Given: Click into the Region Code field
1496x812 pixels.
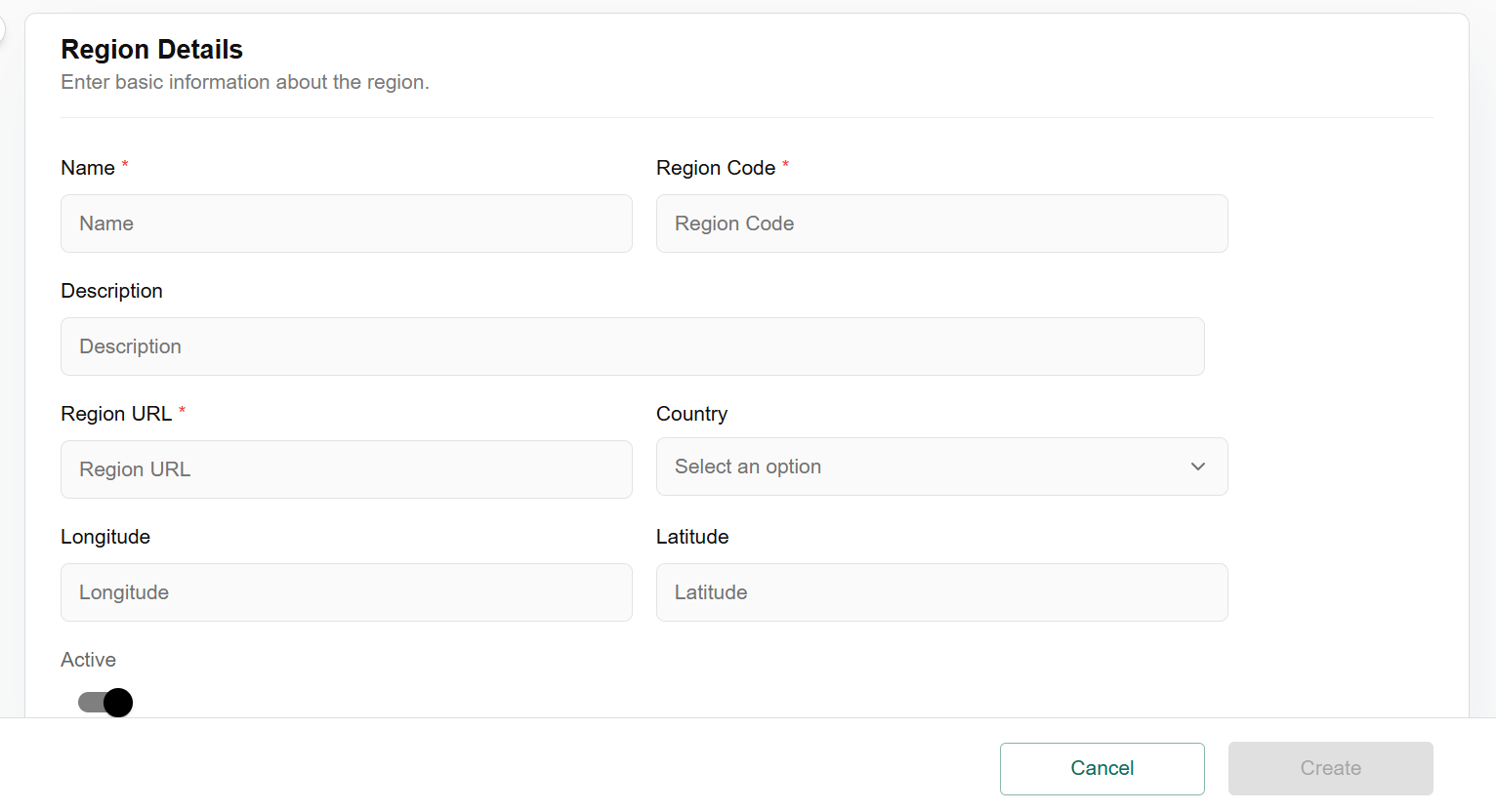Looking at the screenshot, I should (940, 223).
